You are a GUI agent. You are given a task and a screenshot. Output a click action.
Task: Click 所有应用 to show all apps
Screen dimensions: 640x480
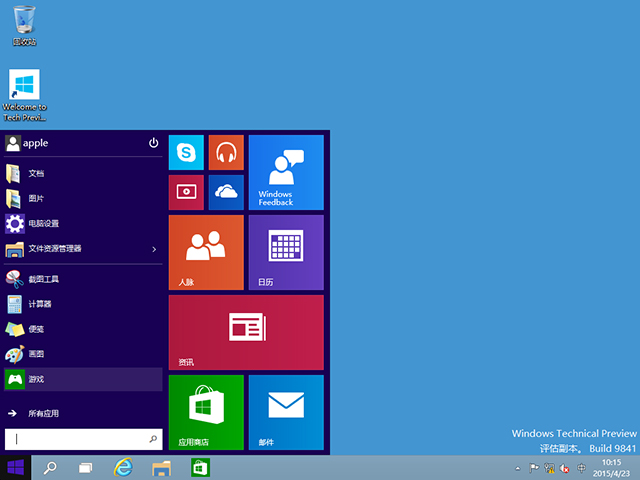pyautogui.click(x=44, y=413)
